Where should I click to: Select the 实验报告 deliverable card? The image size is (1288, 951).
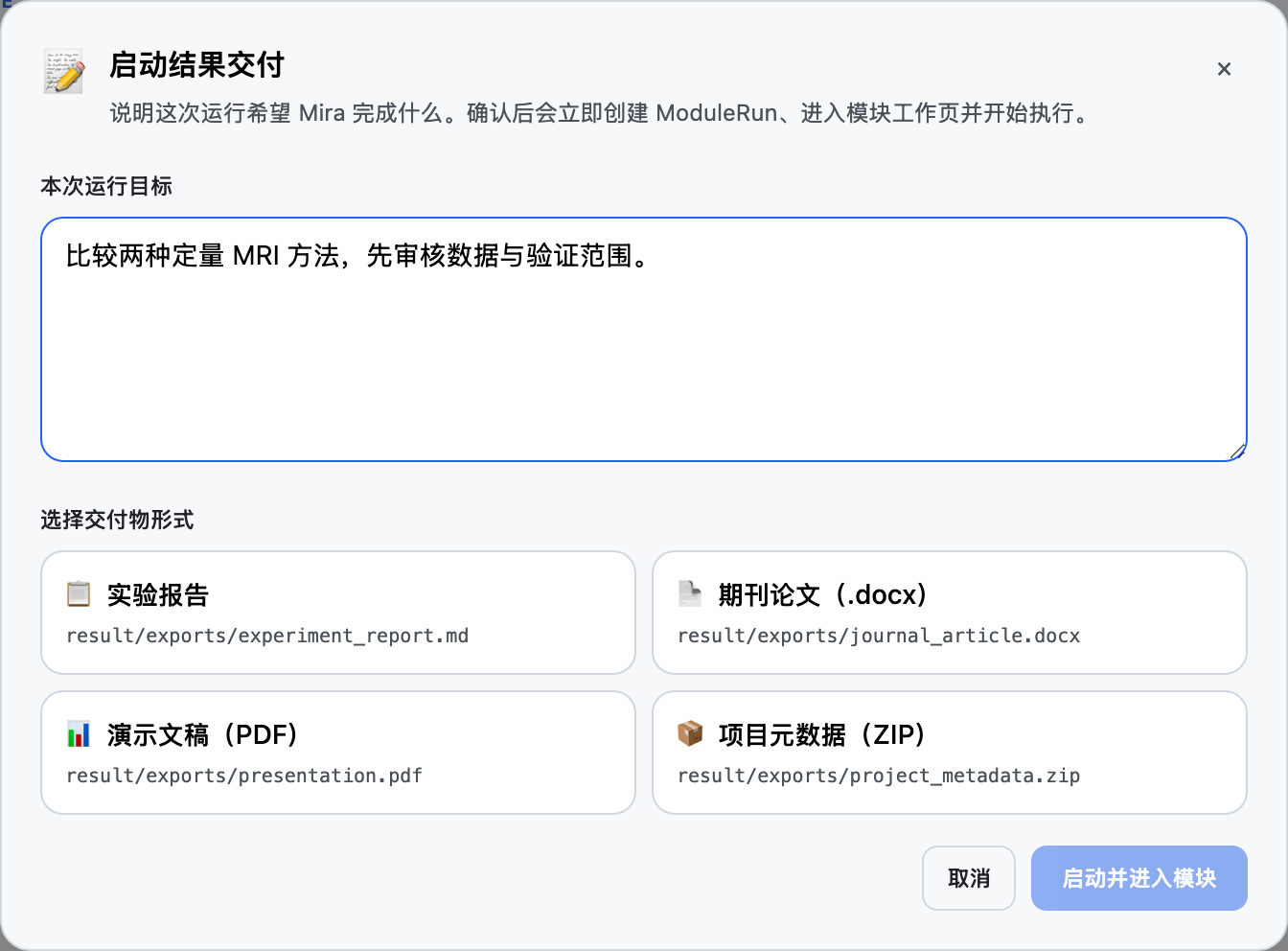click(x=338, y=613)
